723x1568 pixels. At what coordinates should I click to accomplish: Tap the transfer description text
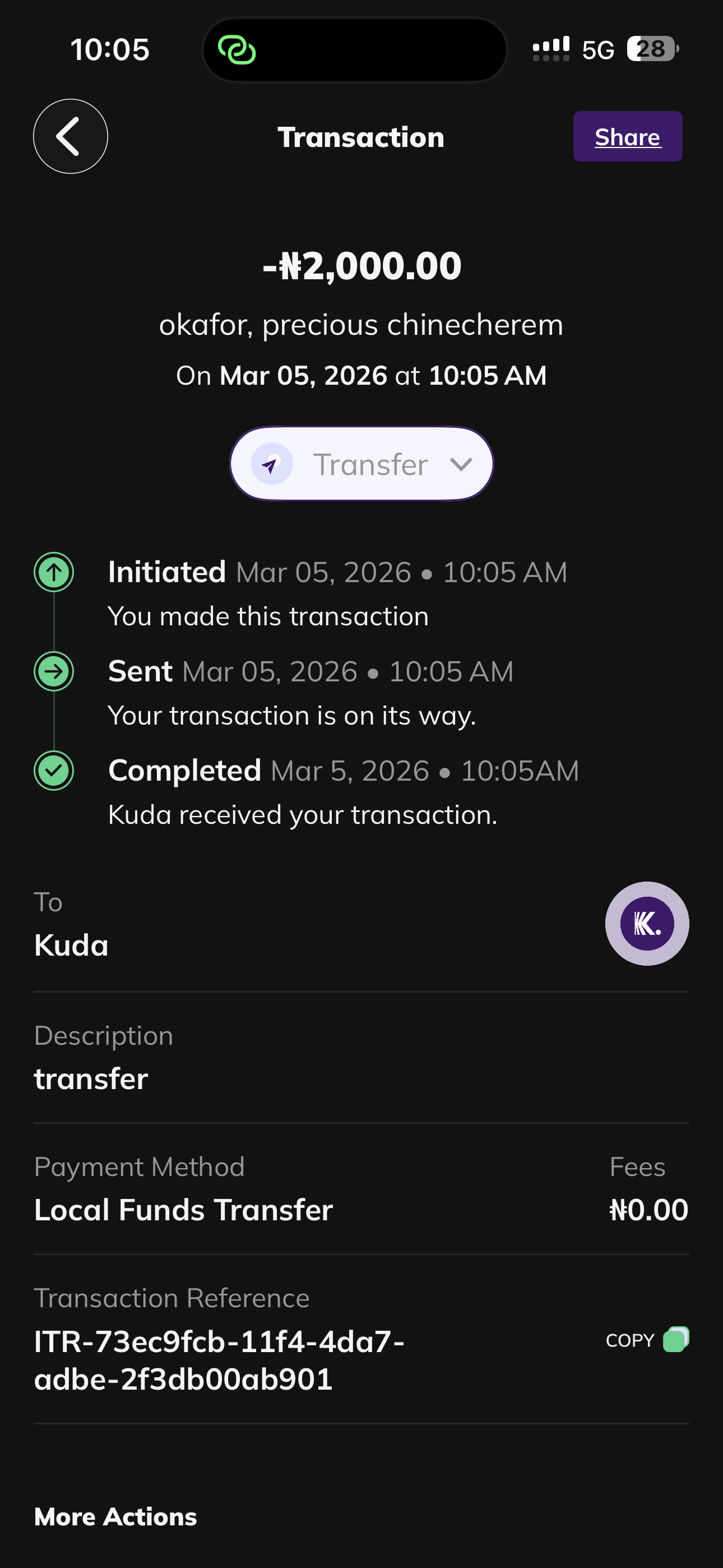click(91, 1078)
